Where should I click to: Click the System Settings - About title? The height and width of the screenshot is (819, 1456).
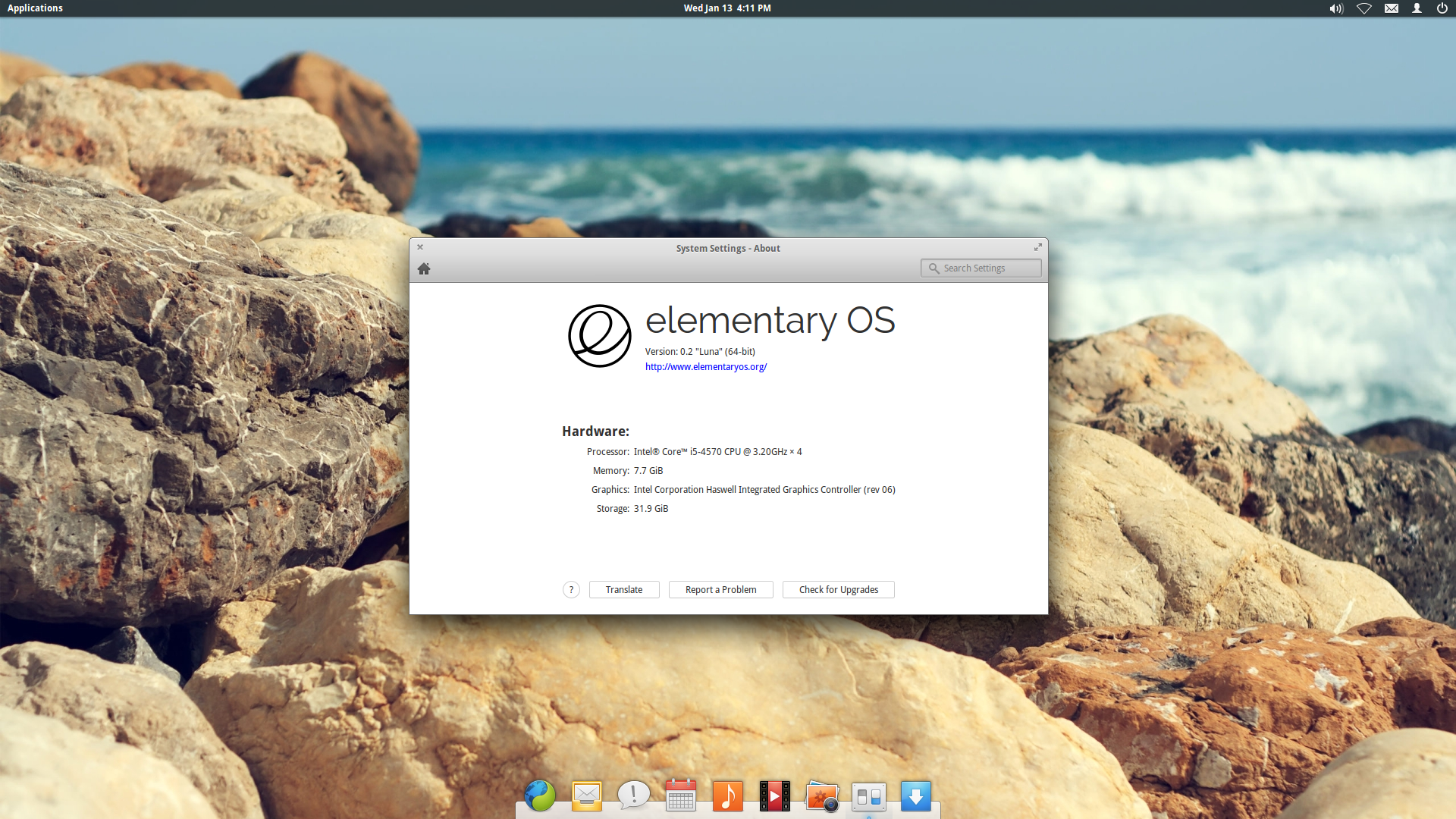(728, 249)
